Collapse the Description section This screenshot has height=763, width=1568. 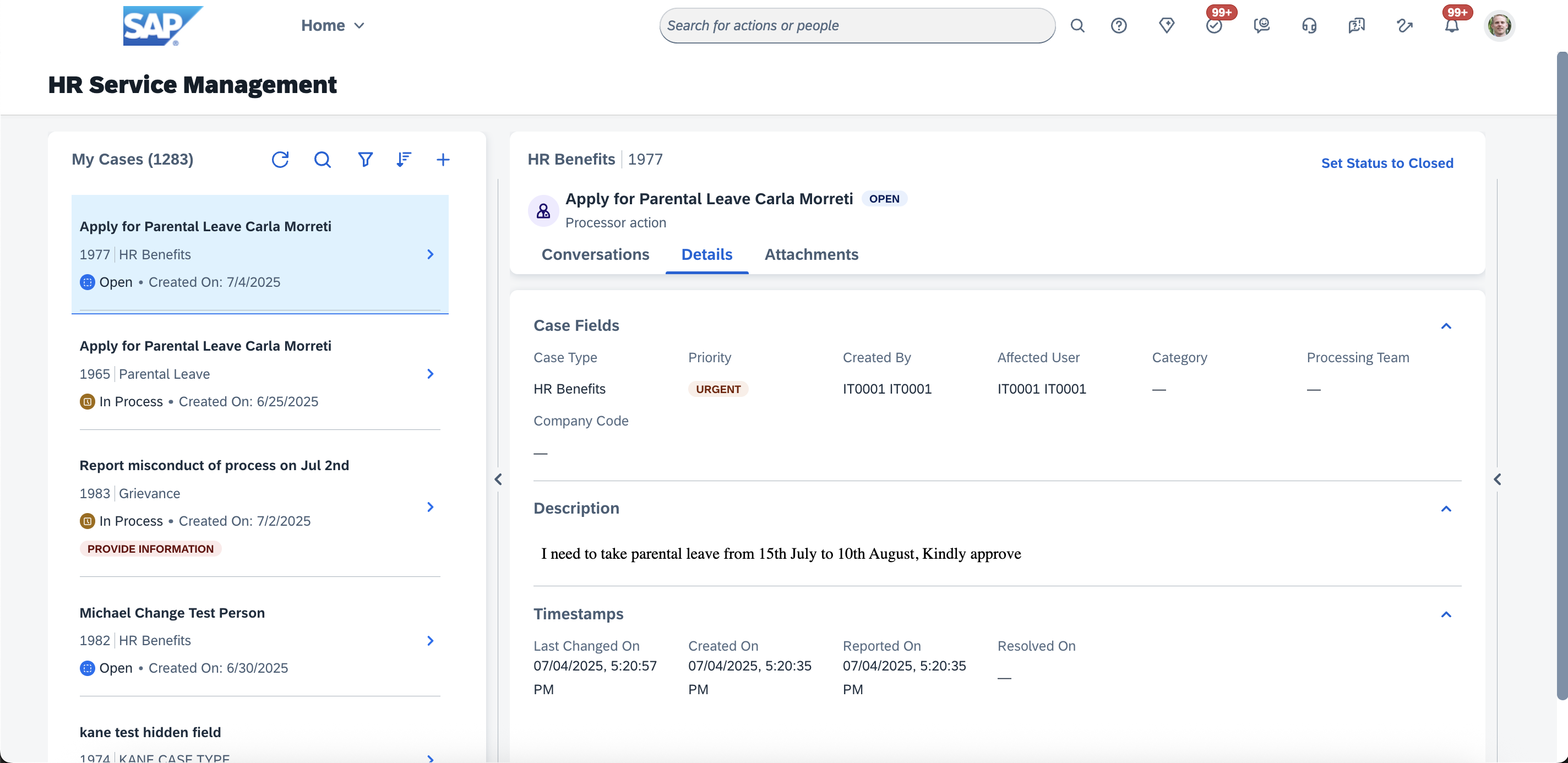pos(1446,509)
